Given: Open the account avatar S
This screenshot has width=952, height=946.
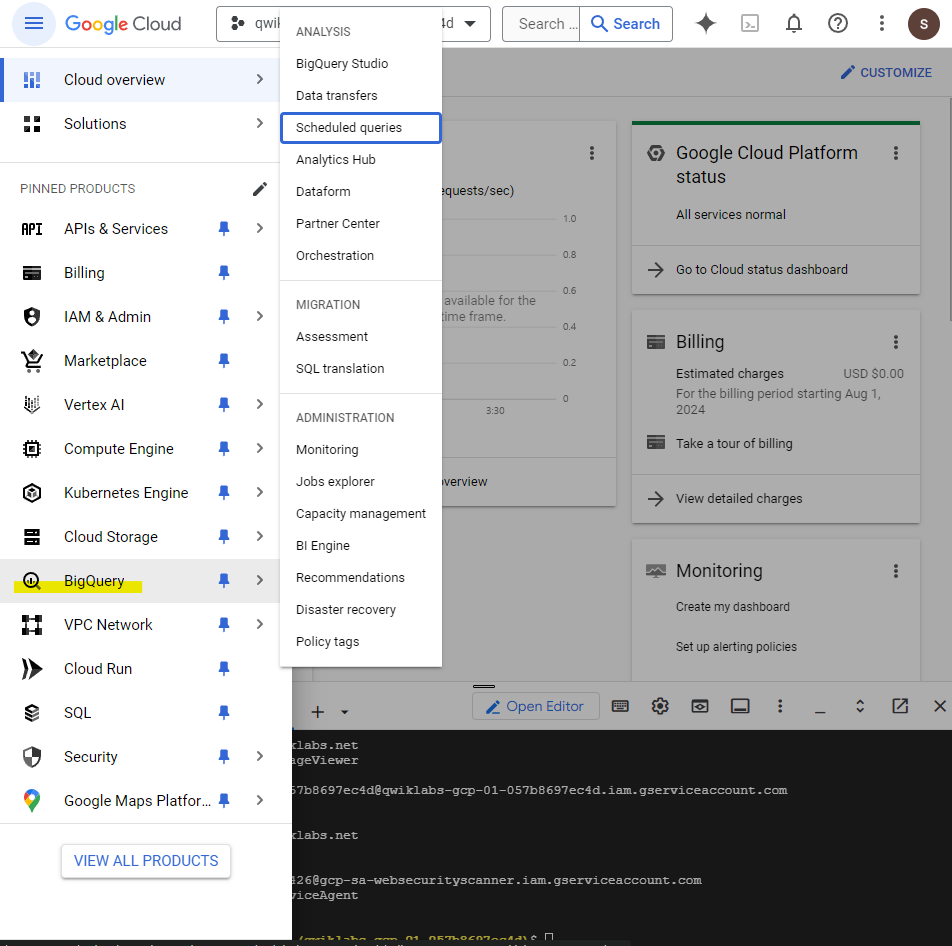Looking at the screenshot, I should click(x=923, y=24).
